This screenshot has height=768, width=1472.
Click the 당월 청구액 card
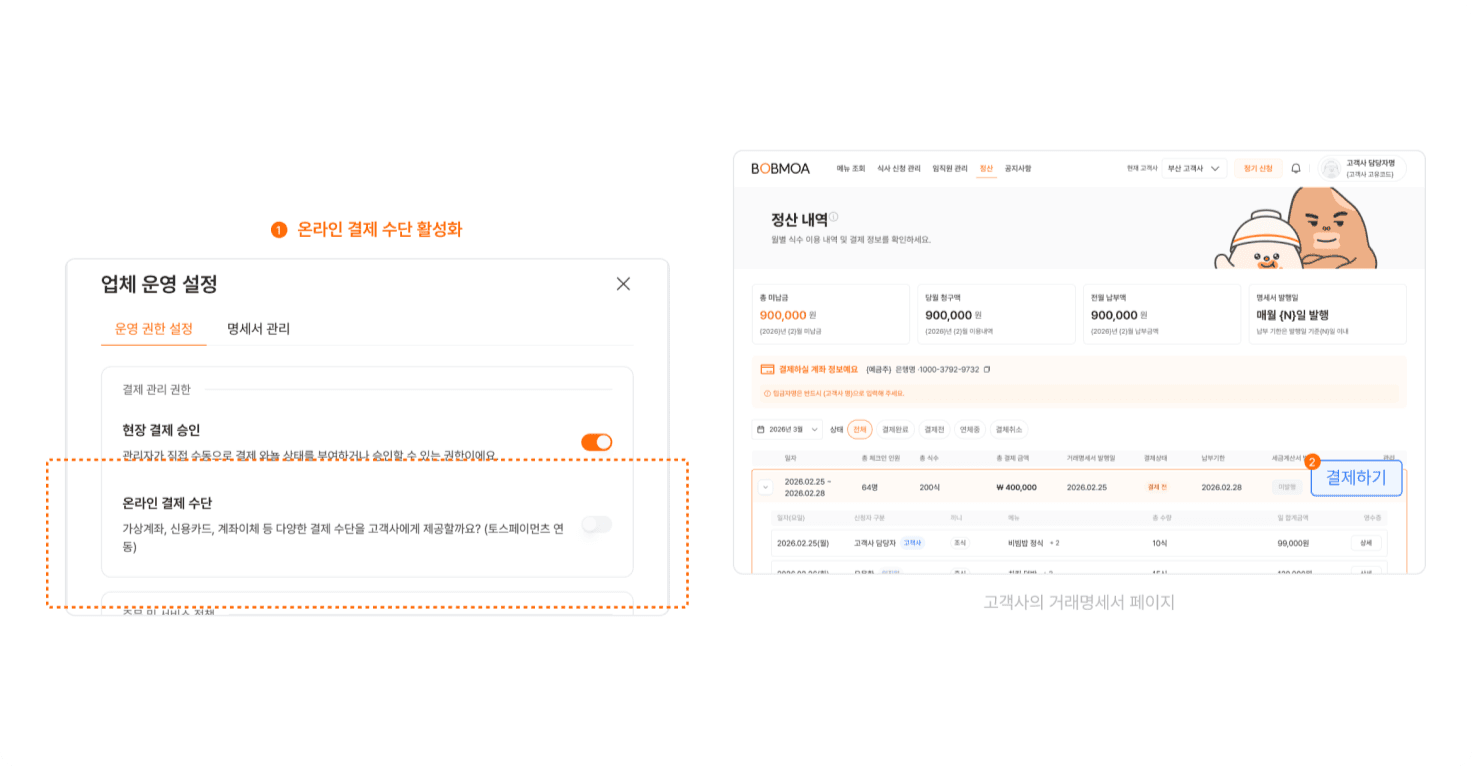(x=996, y=314)
